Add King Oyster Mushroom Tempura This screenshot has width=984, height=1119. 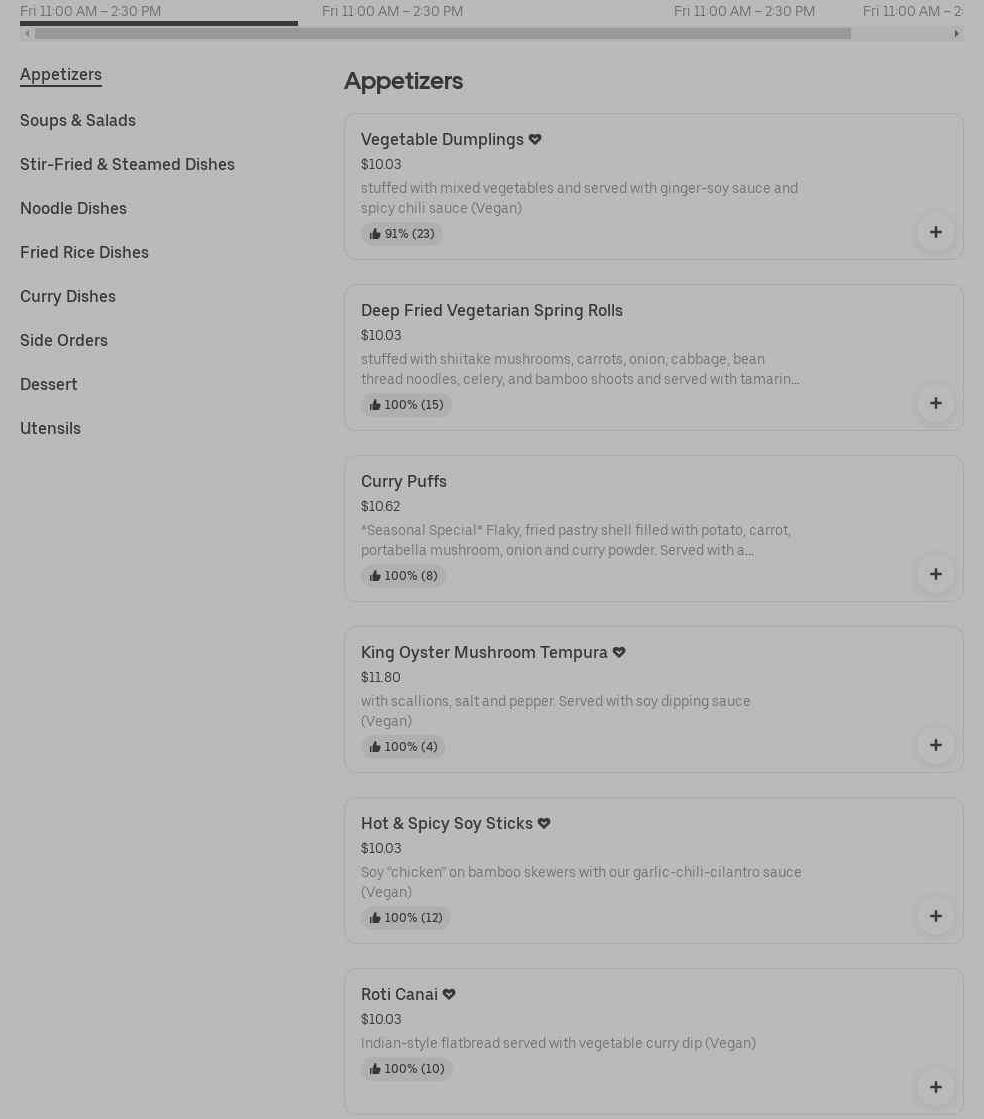coord(935,745)
